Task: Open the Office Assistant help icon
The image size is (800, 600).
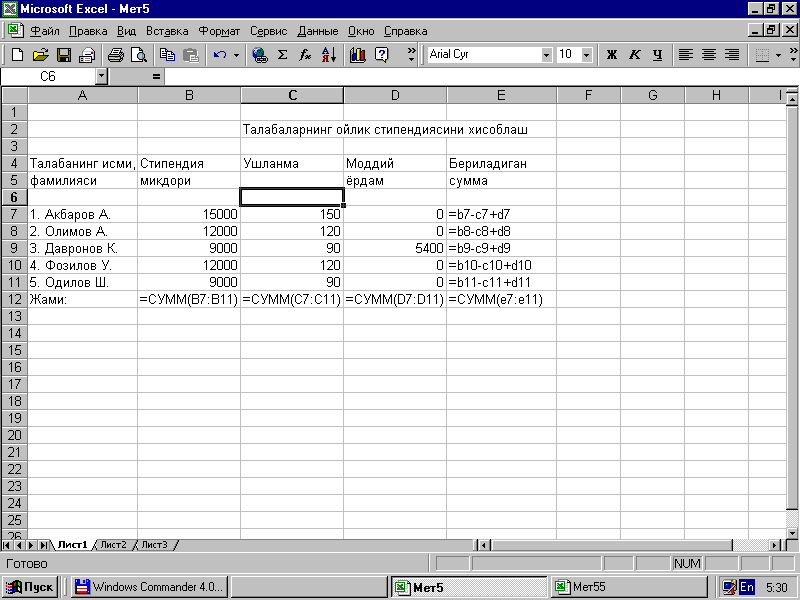Action: click(x=381, y=55)
